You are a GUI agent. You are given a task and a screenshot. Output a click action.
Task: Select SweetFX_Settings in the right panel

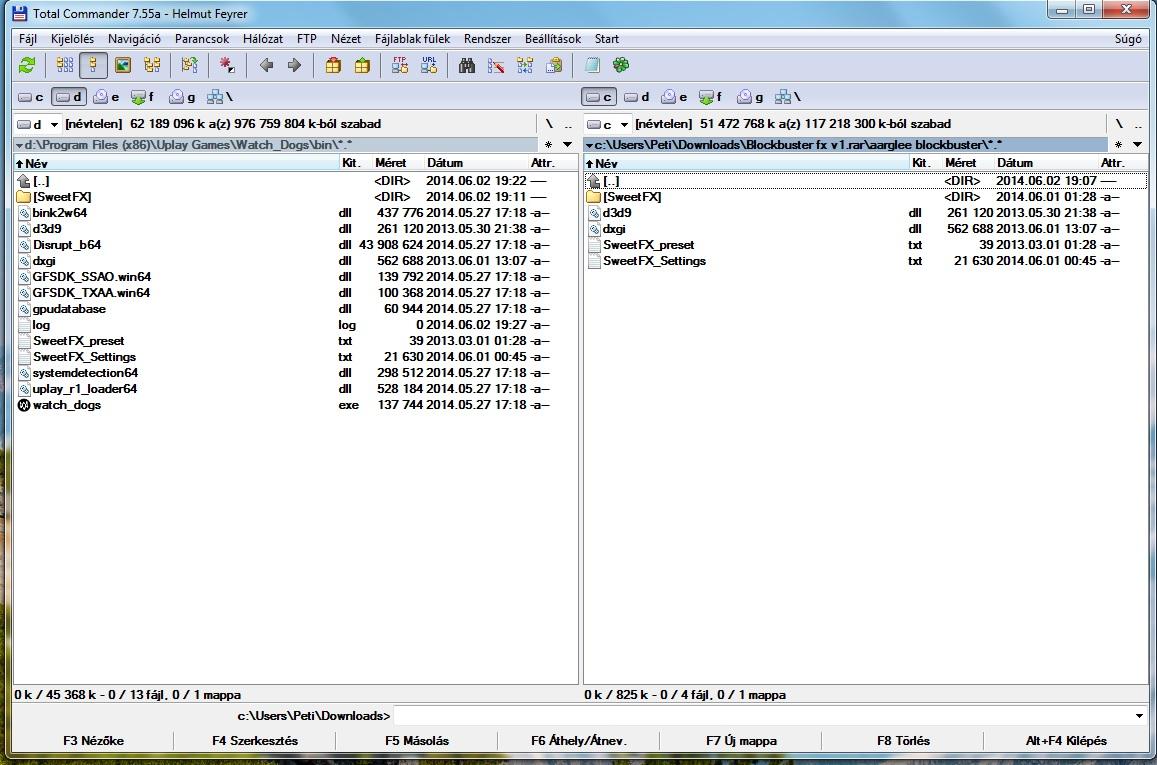(x=654, y=261)
